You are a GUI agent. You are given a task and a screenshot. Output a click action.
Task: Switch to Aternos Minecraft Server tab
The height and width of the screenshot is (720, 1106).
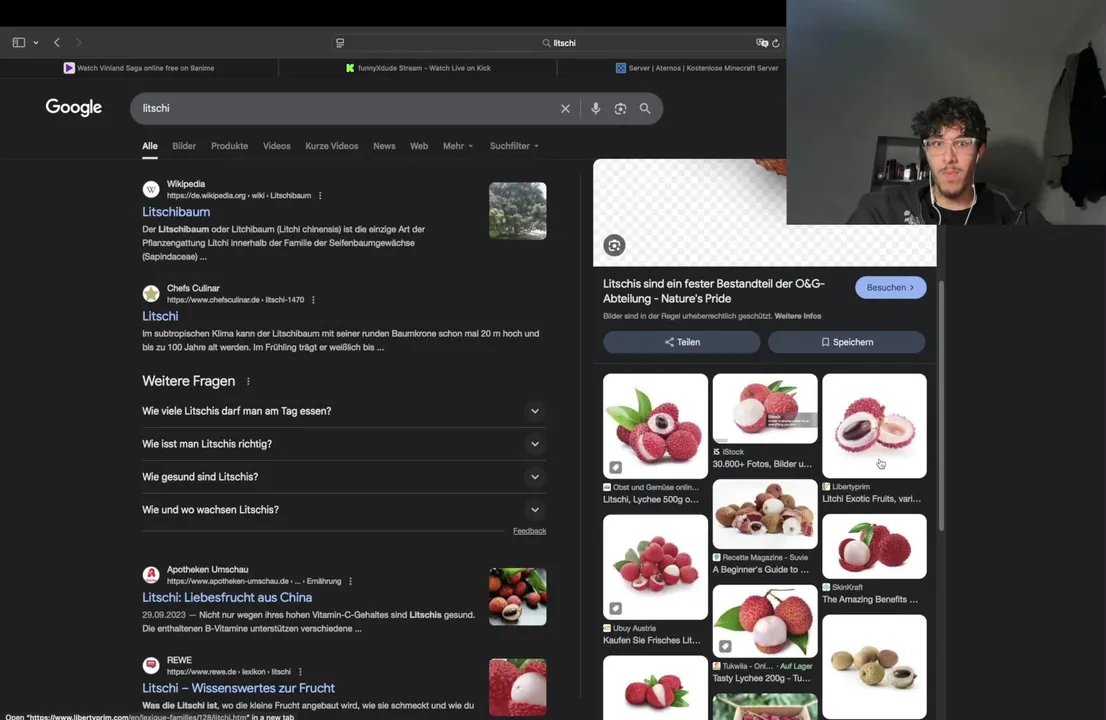click(696, 68)
